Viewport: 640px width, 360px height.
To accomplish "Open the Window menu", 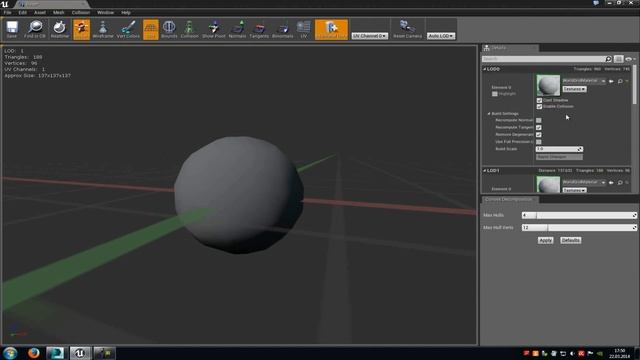I will tap(105, 13).
